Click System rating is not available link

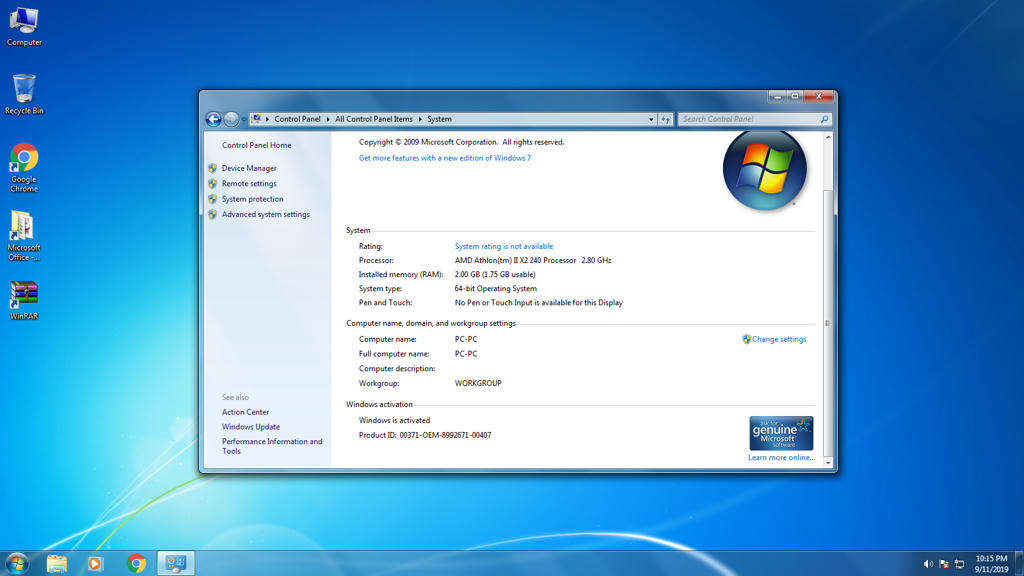(x=504, y=246)
